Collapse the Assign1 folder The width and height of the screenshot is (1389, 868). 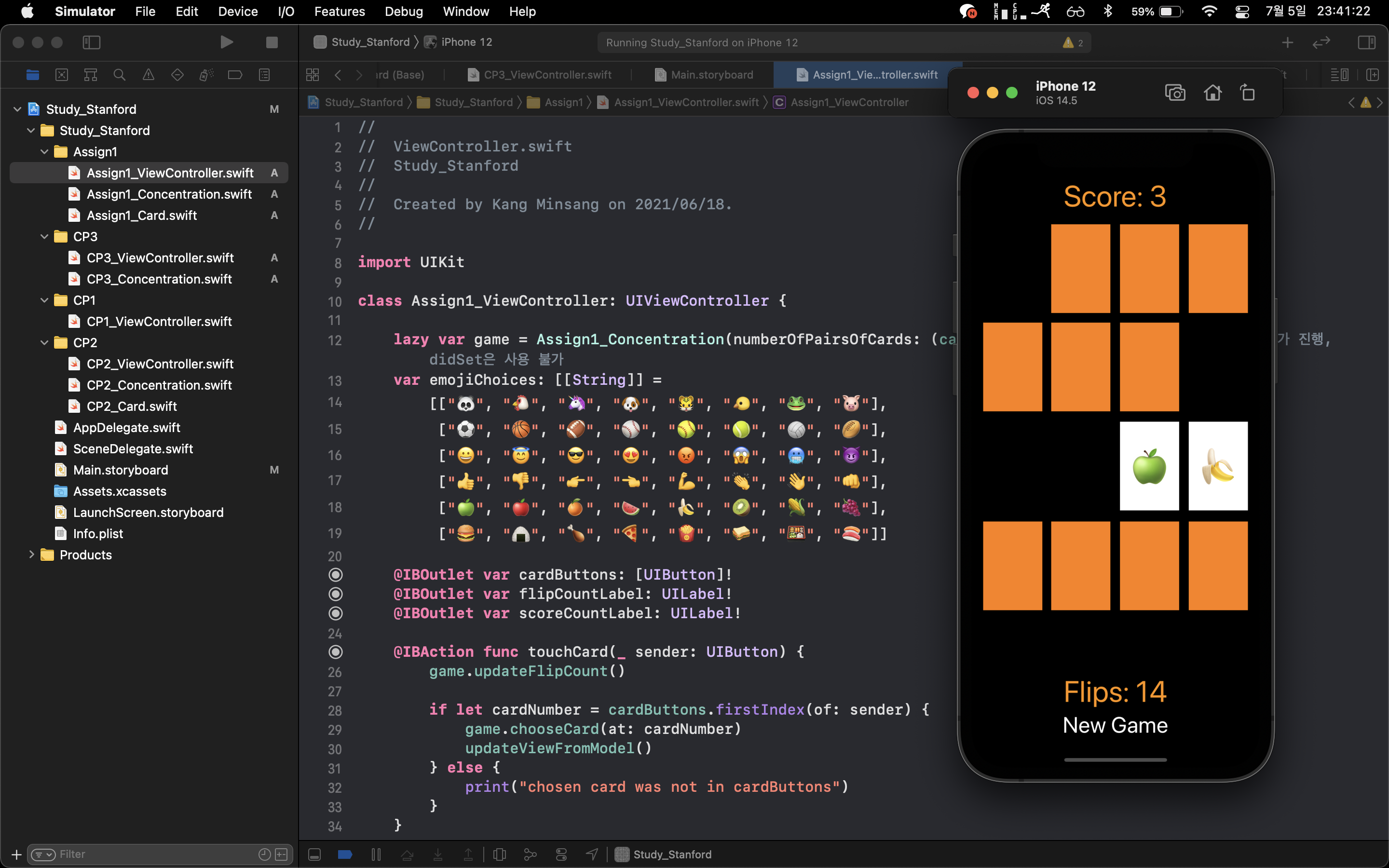point(44,151)
